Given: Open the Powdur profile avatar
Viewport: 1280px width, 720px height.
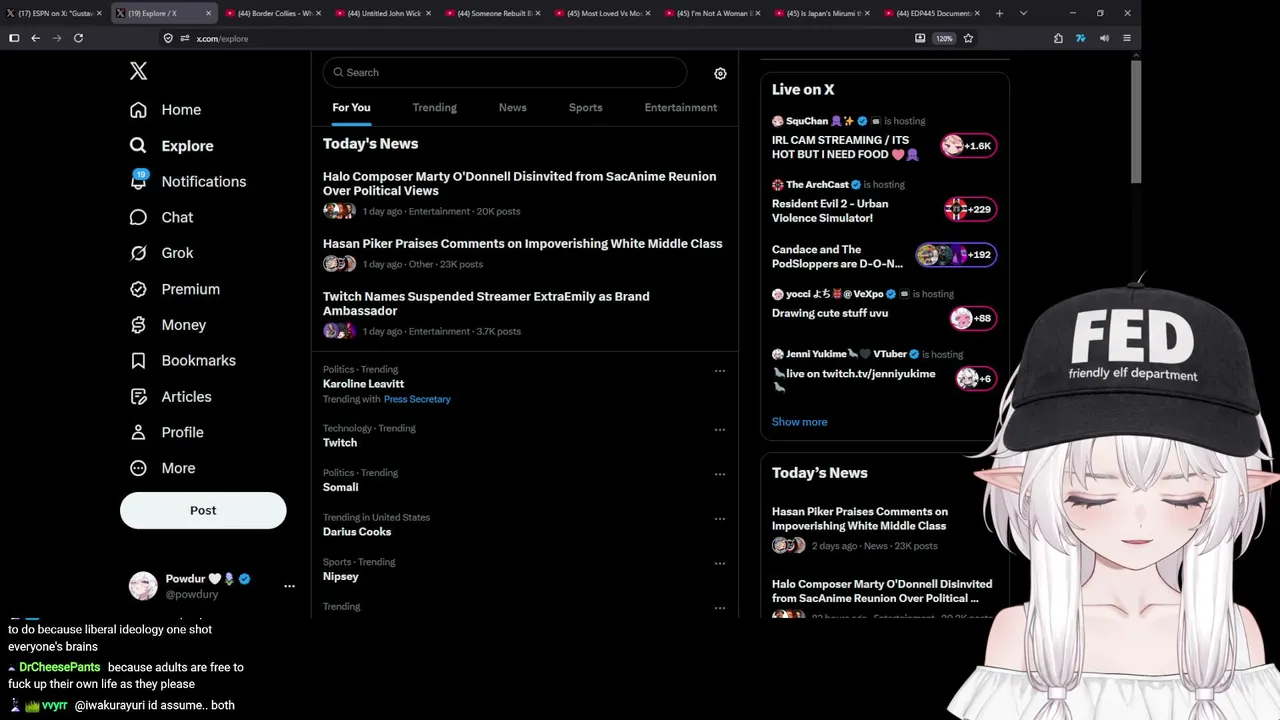Looking at the screenshot, I should point(143,586).
